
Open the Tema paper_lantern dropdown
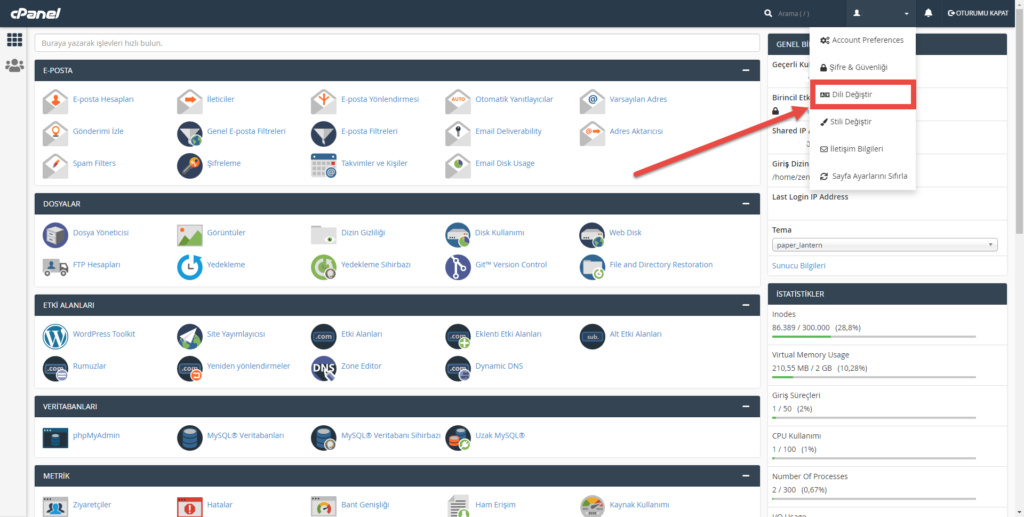click(x=884, y=245)
